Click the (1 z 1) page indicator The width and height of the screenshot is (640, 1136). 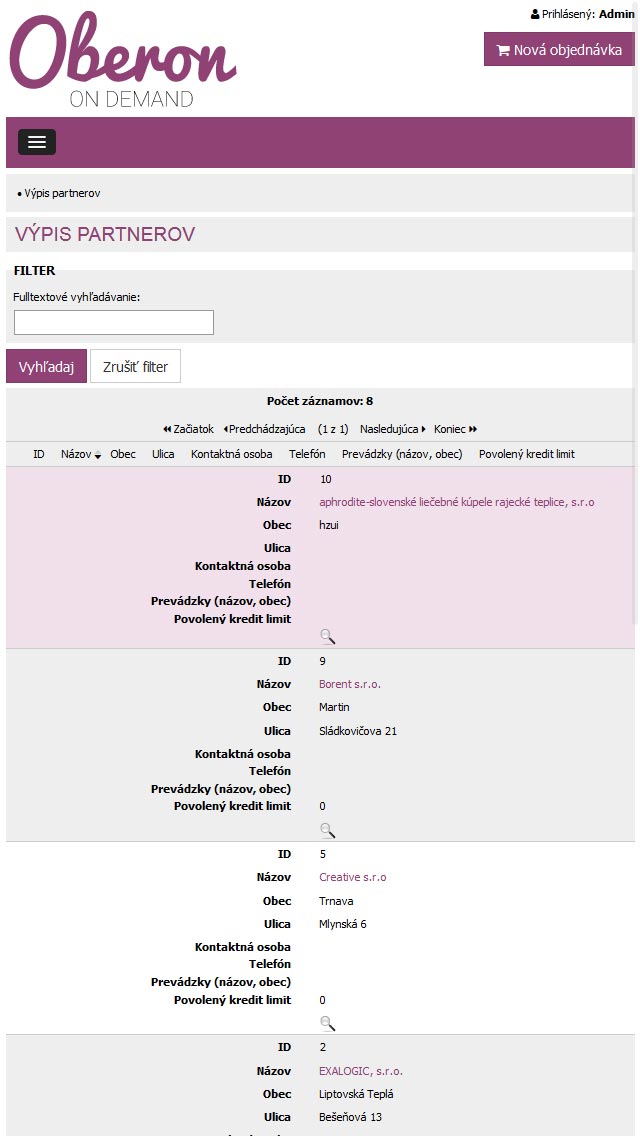(333, 429)
